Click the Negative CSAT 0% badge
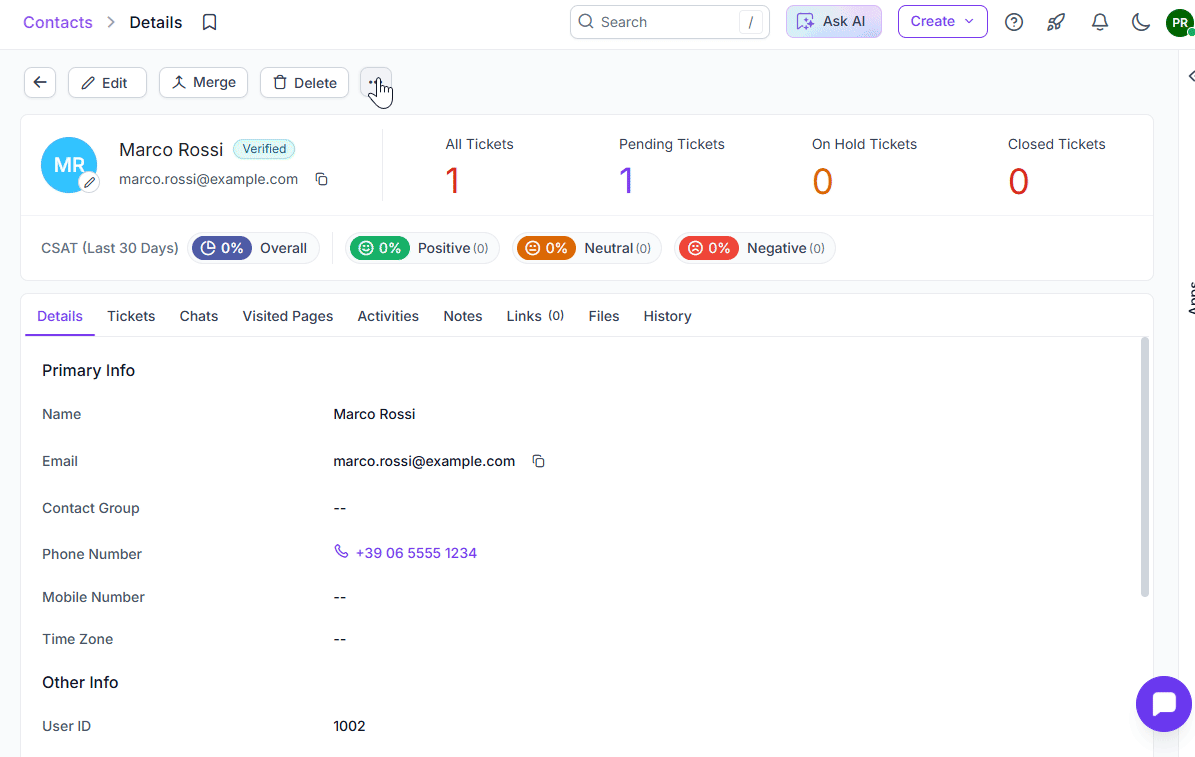 pos(709,248)
